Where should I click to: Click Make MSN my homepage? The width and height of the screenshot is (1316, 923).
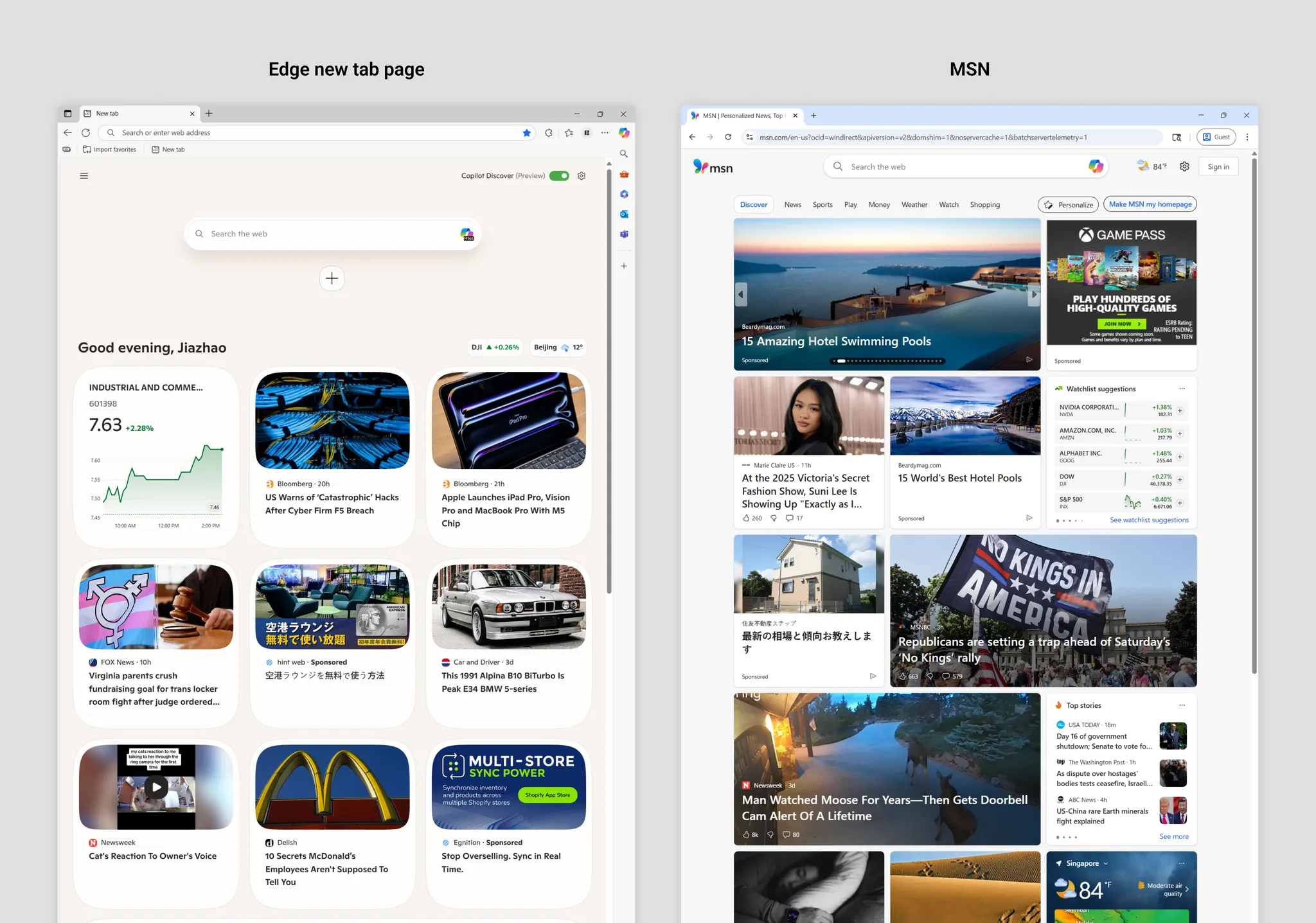pos(1150,204)
